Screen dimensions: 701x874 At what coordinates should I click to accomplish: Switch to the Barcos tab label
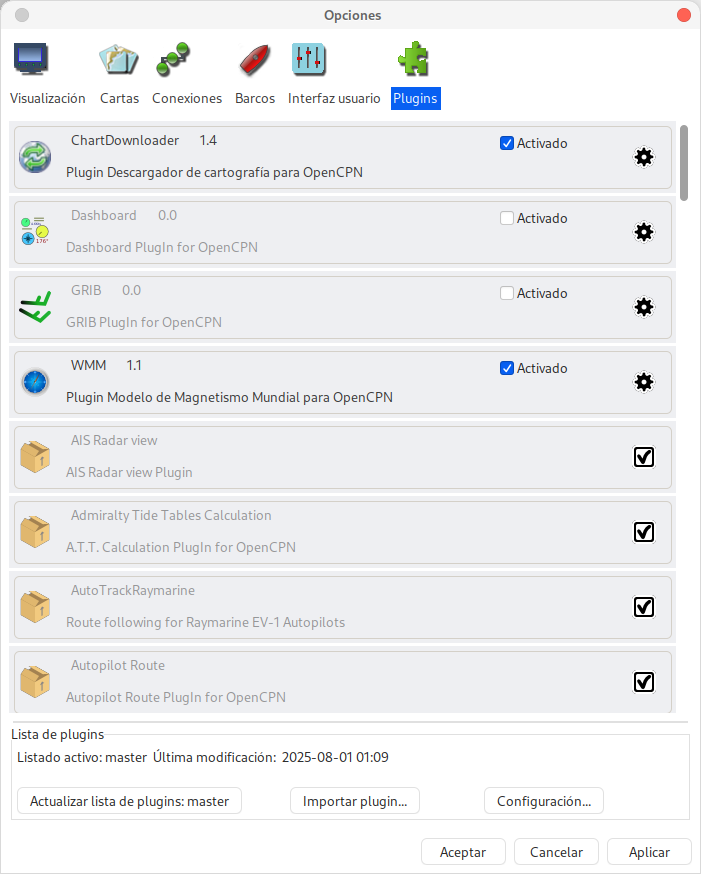pyautogui.click(x=255, y=98)
